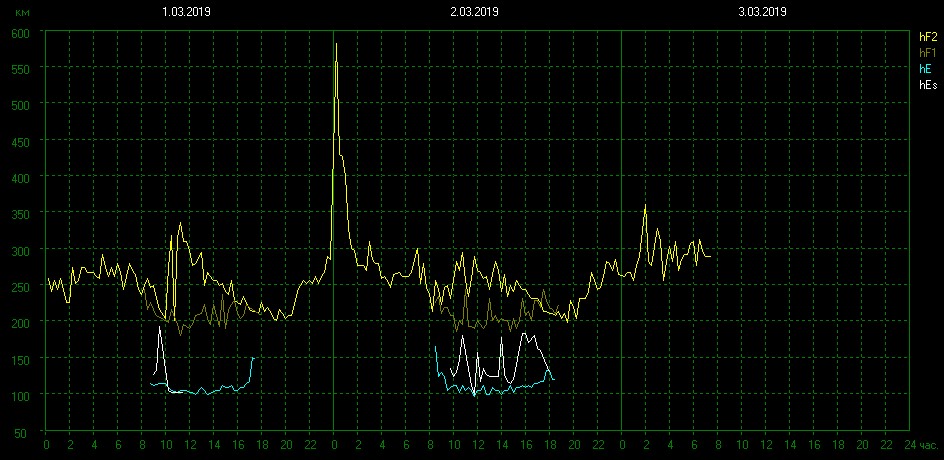Click the hF2 legend label

pos(927,36)
